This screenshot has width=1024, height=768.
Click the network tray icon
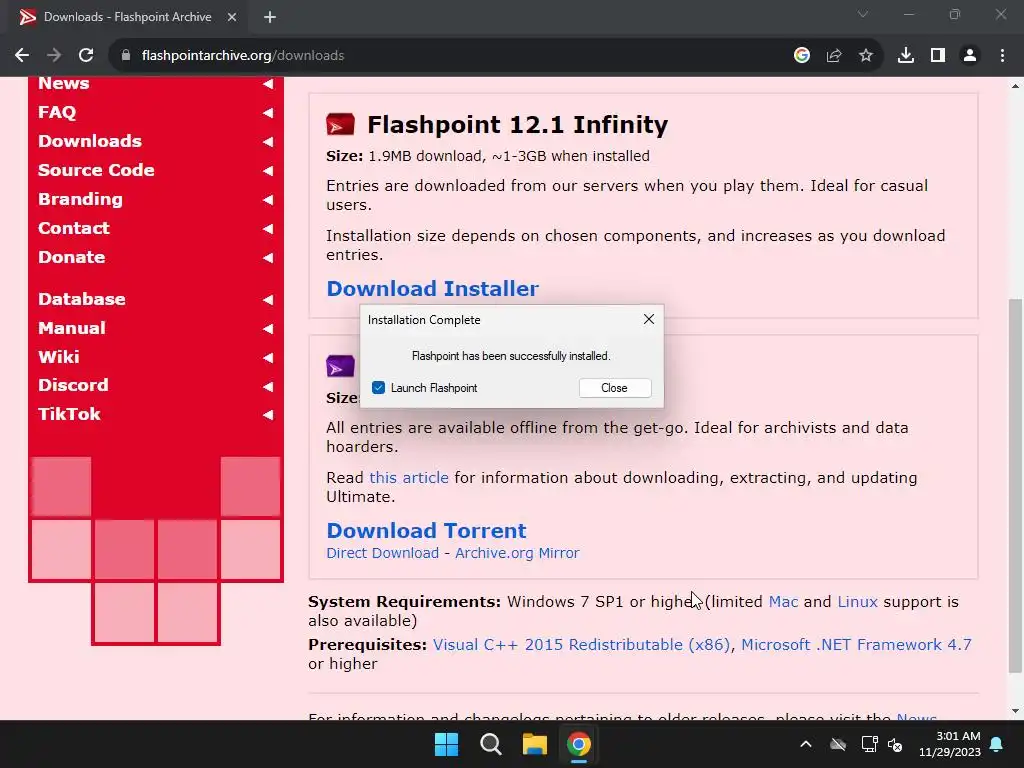[x=869, y=744]
